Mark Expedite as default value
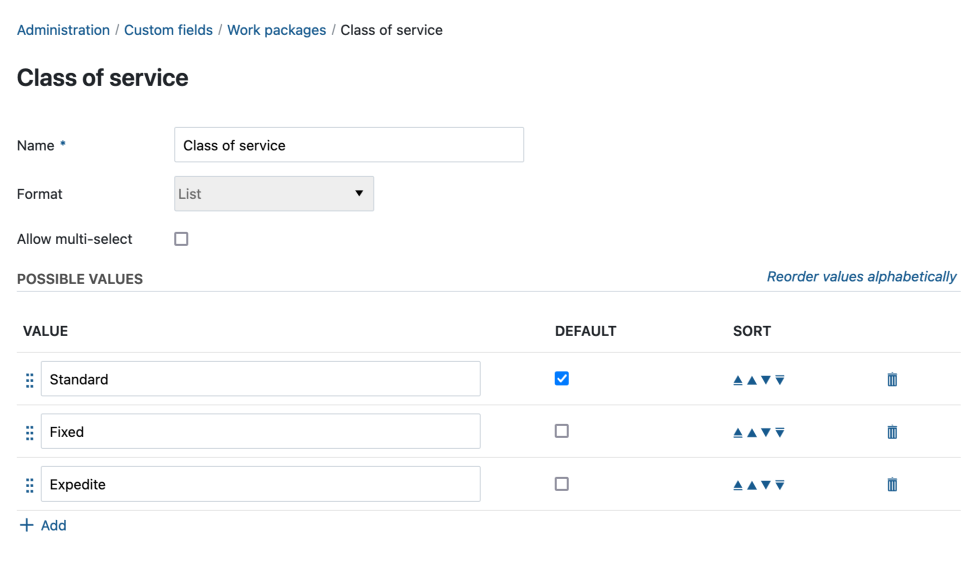Image resolution: width=977 pixels, height=575 pixels. 562,484
